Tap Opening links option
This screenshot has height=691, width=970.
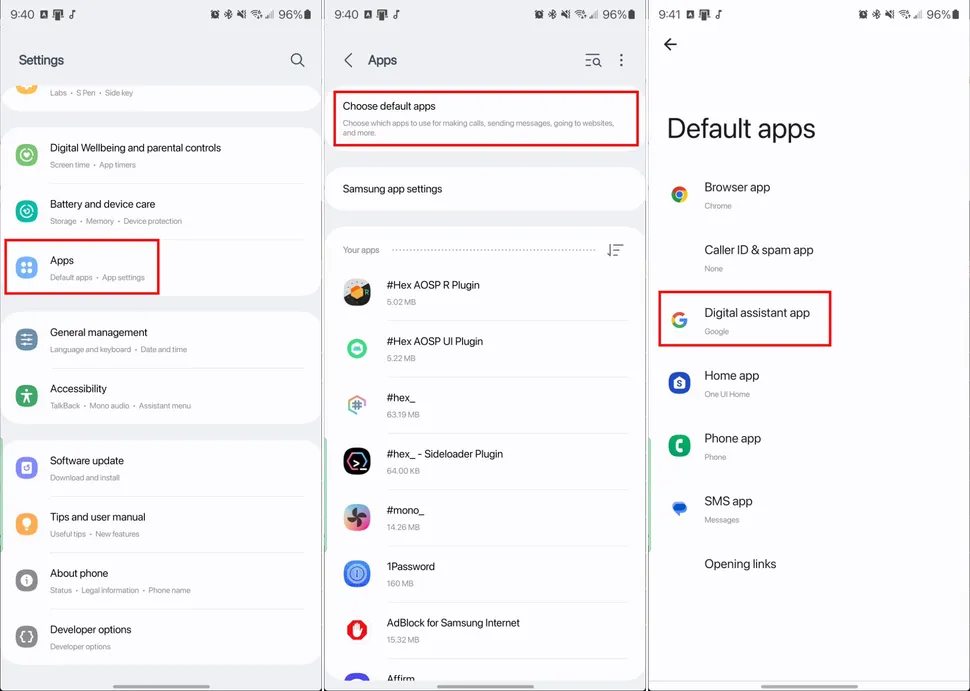click(740, 564)
